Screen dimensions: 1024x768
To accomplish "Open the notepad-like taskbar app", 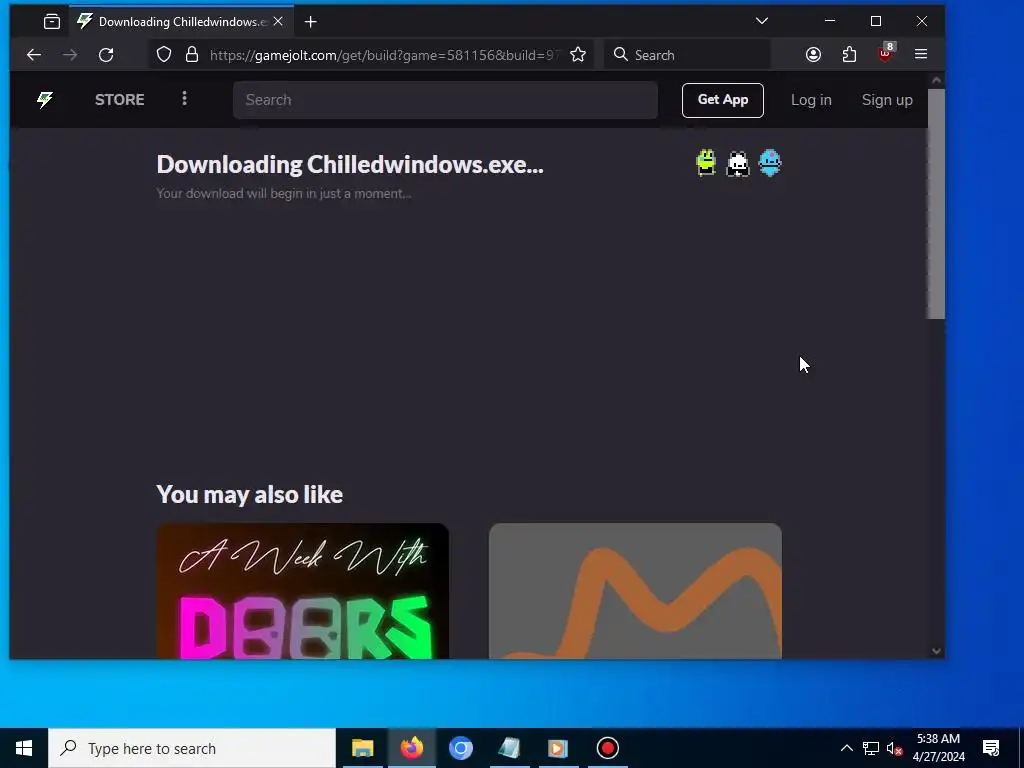I will tap(509, 748).
